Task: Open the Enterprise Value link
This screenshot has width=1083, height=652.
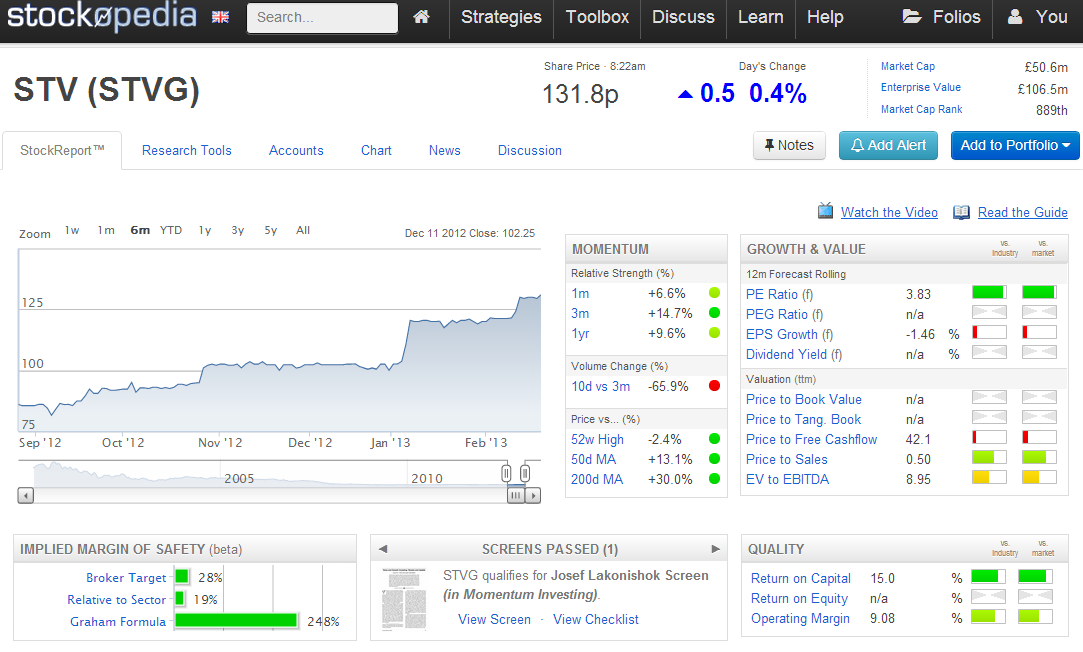Action: tap(921, 87)
